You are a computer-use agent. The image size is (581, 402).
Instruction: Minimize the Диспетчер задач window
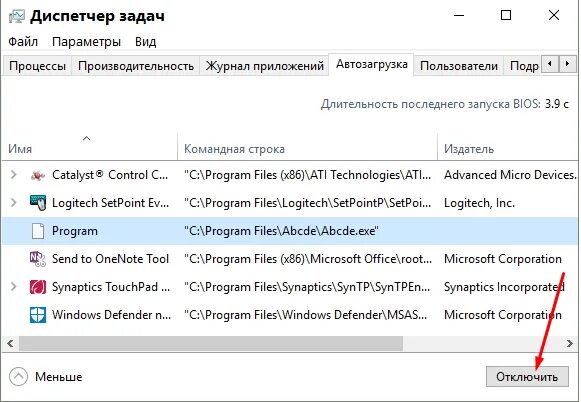(x=459, y=16)
